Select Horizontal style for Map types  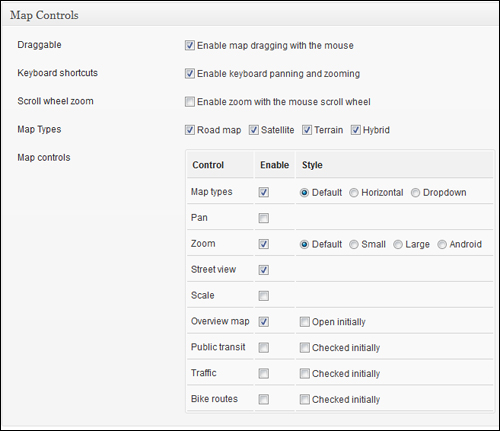coord(354,193)
